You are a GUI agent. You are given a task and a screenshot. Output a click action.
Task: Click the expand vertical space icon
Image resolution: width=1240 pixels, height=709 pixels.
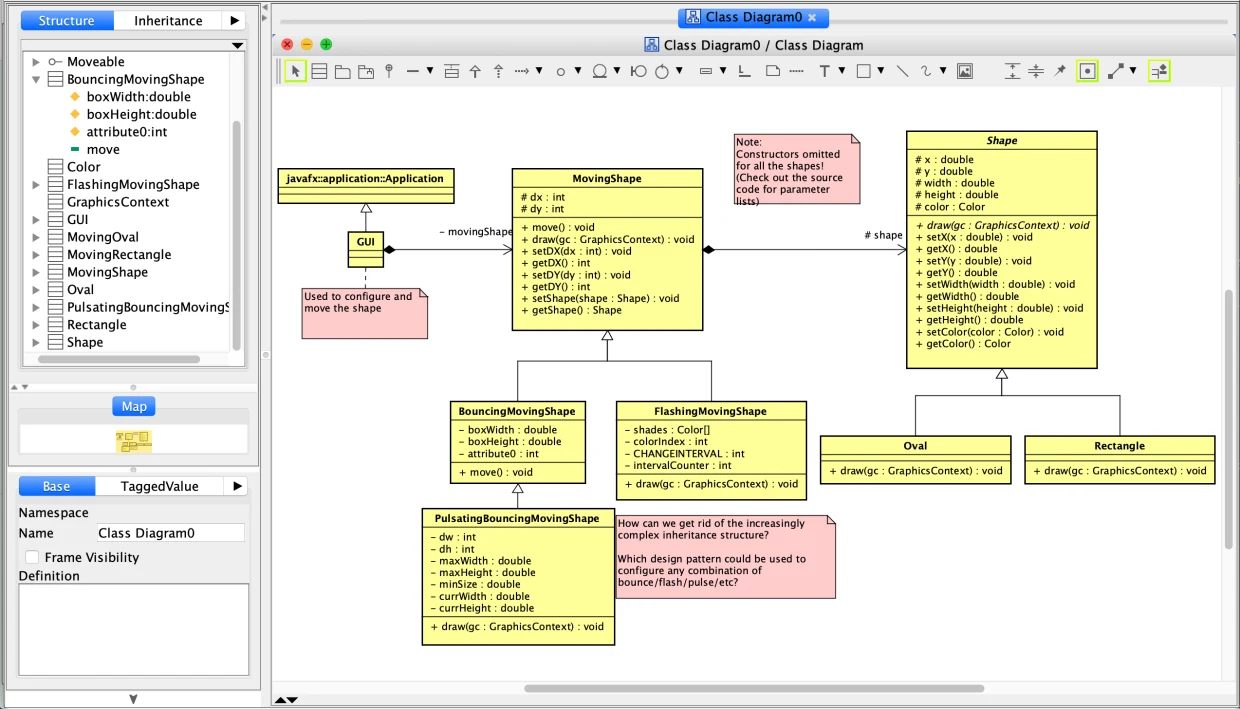click(x=1013, y=71)
